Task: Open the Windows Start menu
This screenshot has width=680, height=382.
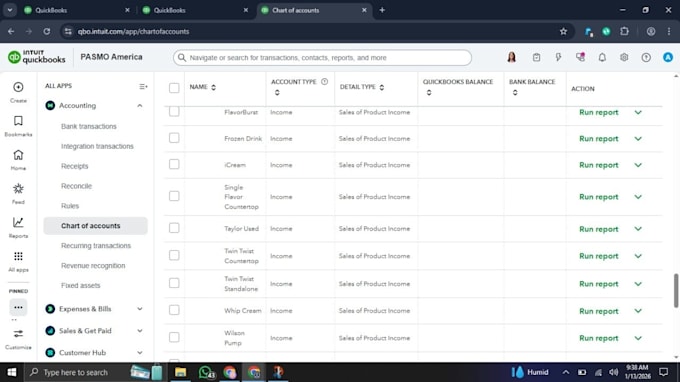Action: (12, 372)
